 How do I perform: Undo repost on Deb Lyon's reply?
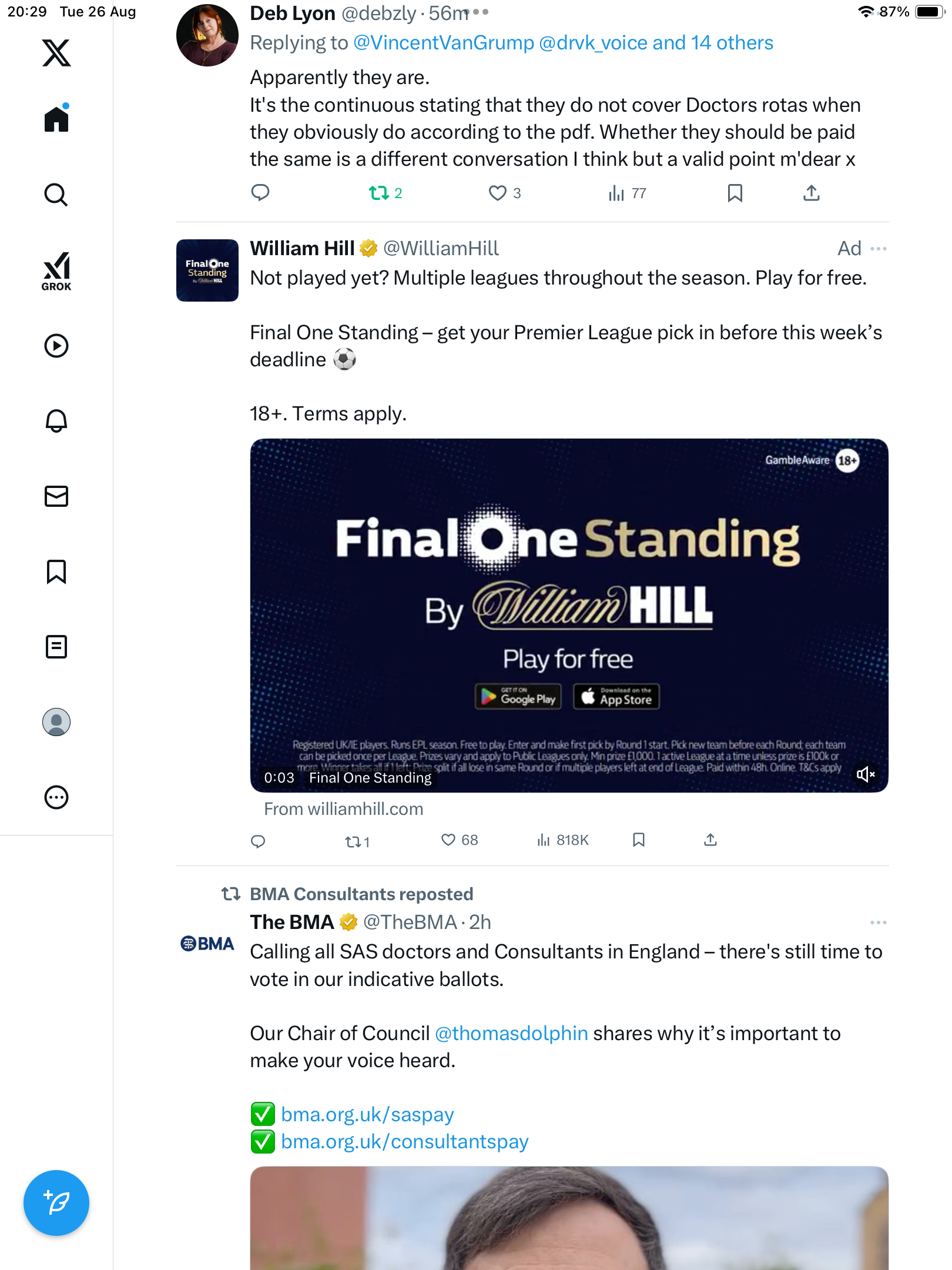379,193
